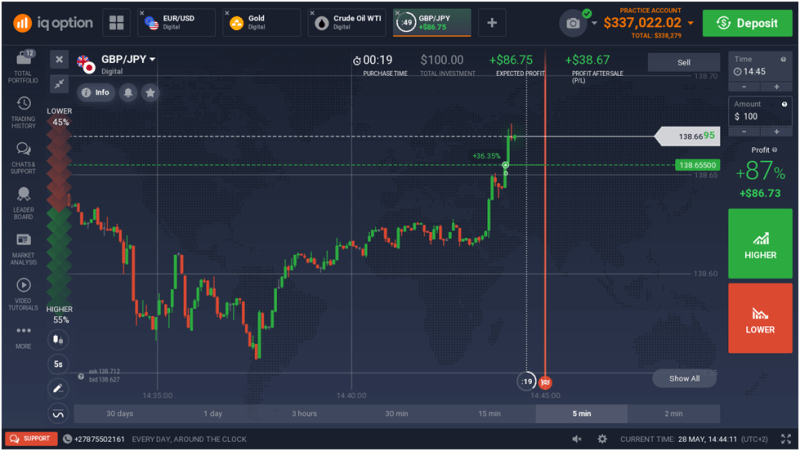
Task: Close the Crude Oil WTI tab
Action: coord(312,13)
